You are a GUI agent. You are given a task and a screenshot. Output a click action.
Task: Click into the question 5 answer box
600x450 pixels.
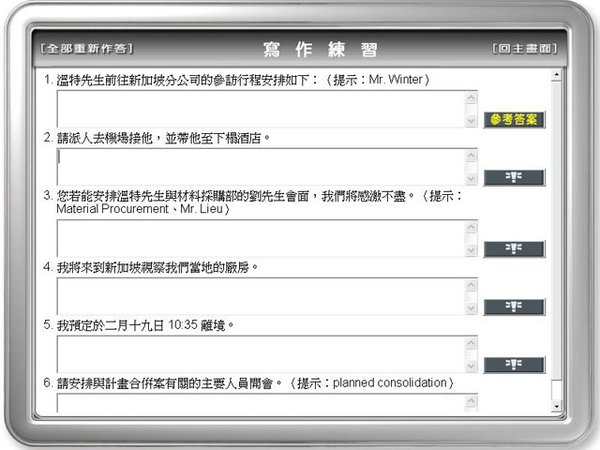click(260, 354)
